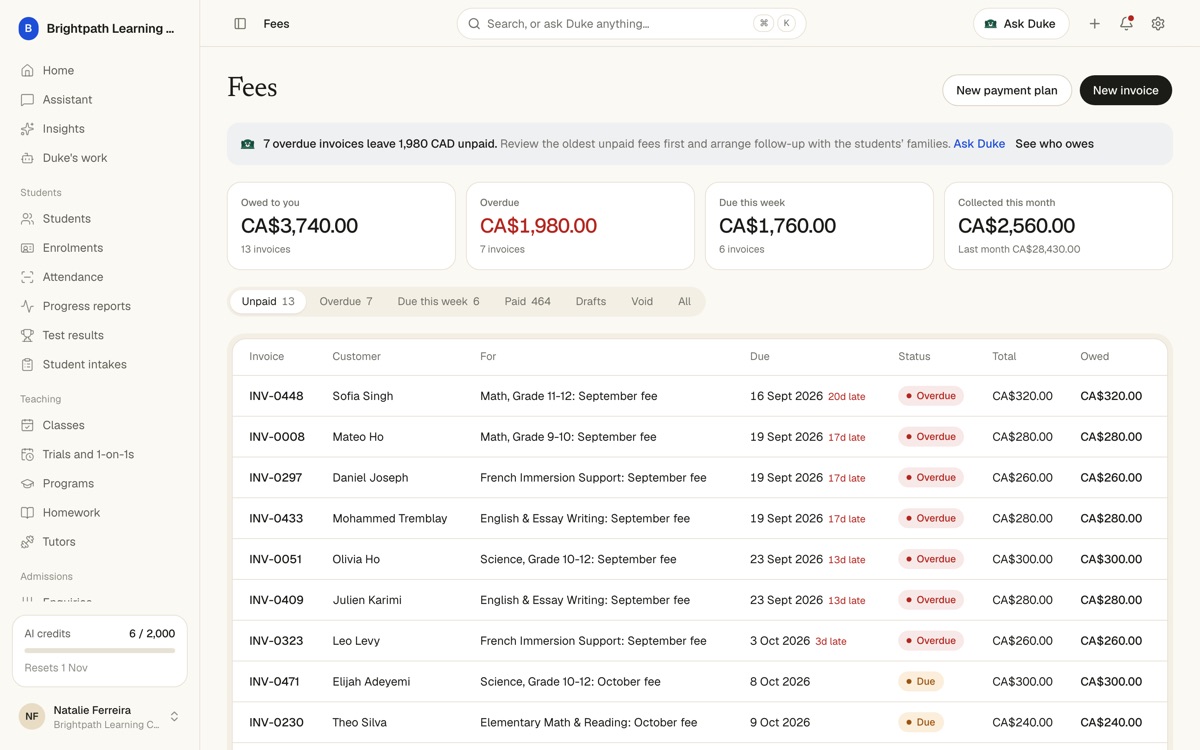Click the Ask Duke banner link

(x=979, y=144)
